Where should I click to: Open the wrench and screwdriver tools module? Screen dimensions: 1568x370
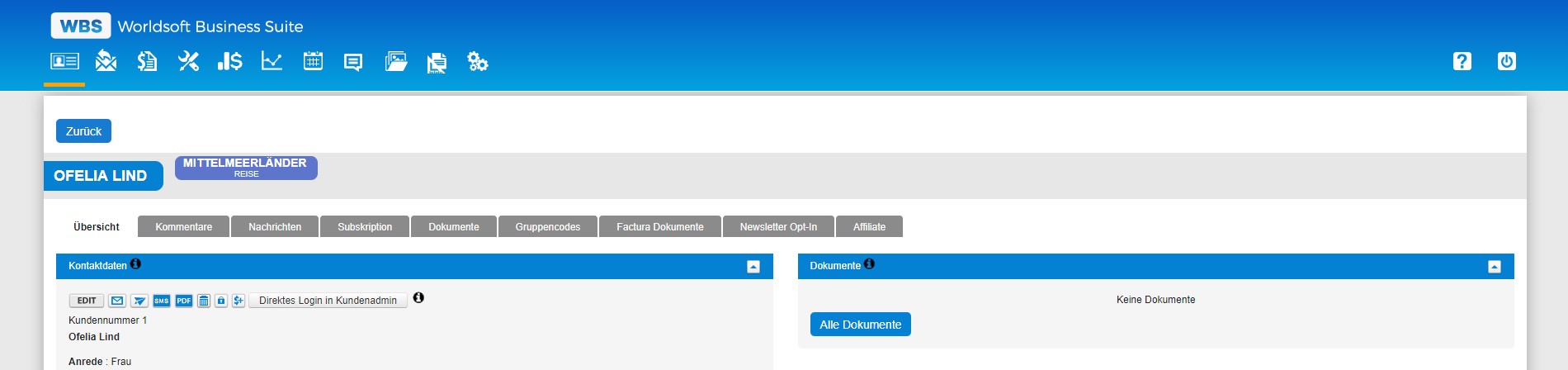(x=188, y=61)
